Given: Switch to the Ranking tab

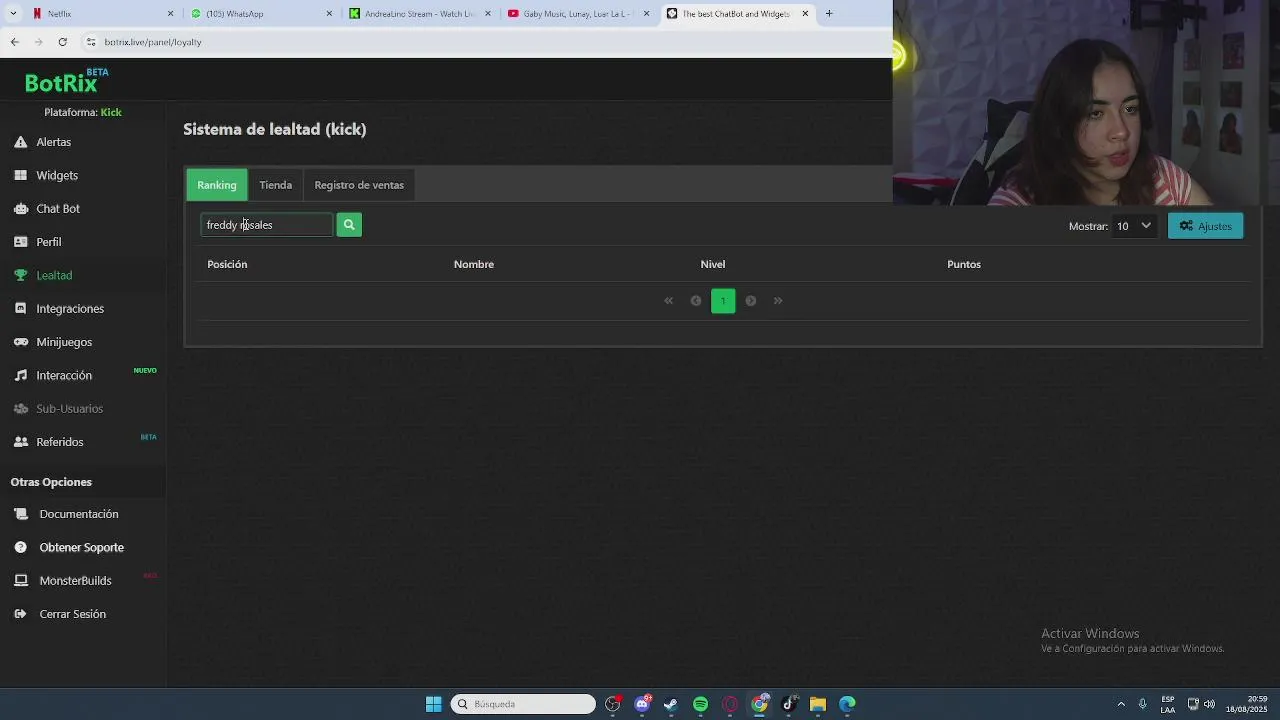Looking at the screenshot, I should click(217, 185).
